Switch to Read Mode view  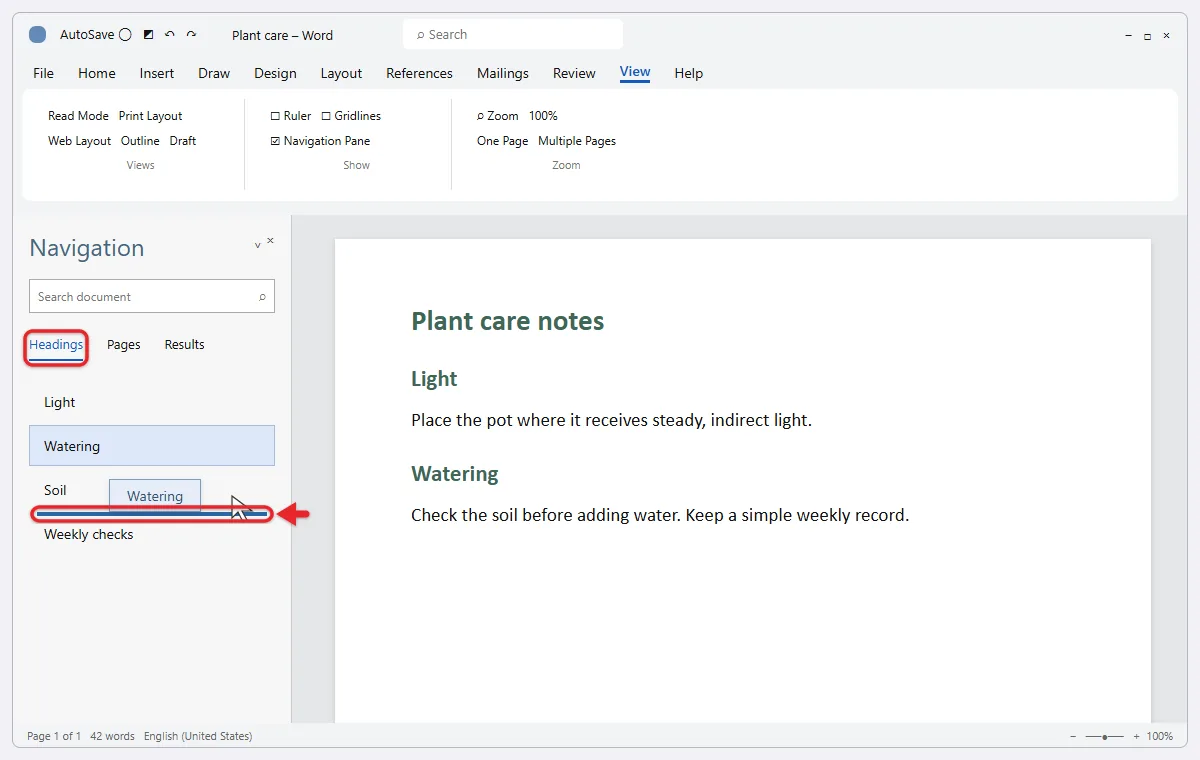[x=78, y=116]
